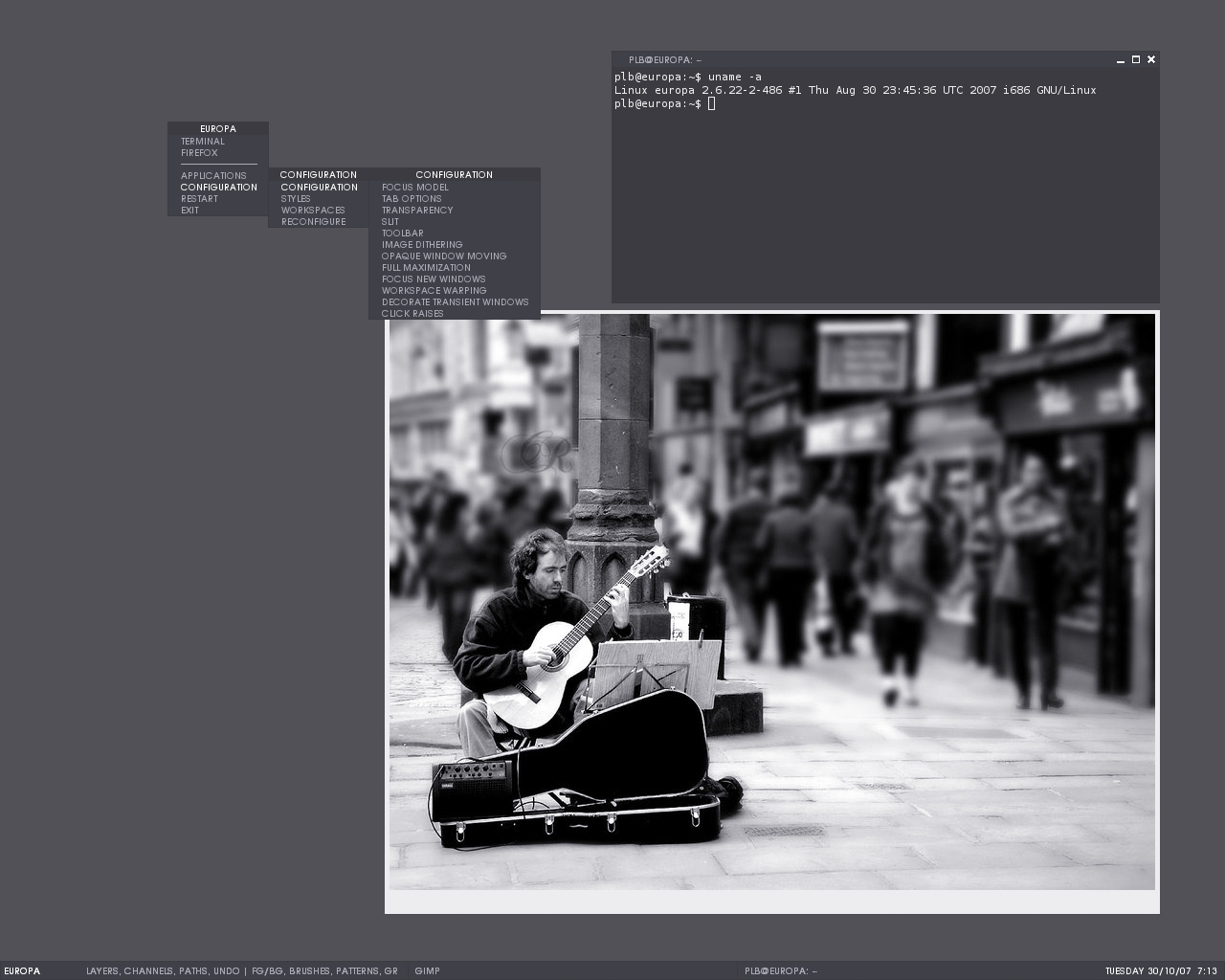Screen dimensions: 1225x980
Task: Click the guitarist photo in the image window
Action: click(x=771, y=602)
